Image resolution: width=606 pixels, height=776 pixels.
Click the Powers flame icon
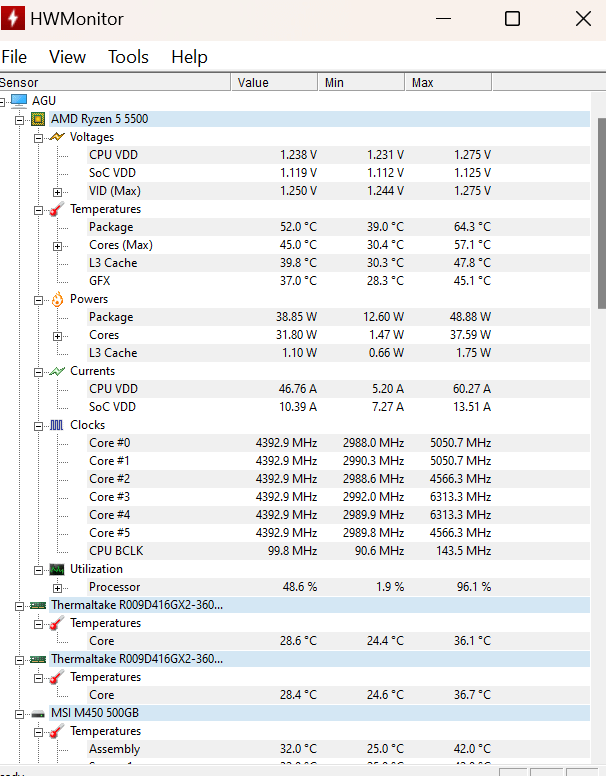coord(57,299)
